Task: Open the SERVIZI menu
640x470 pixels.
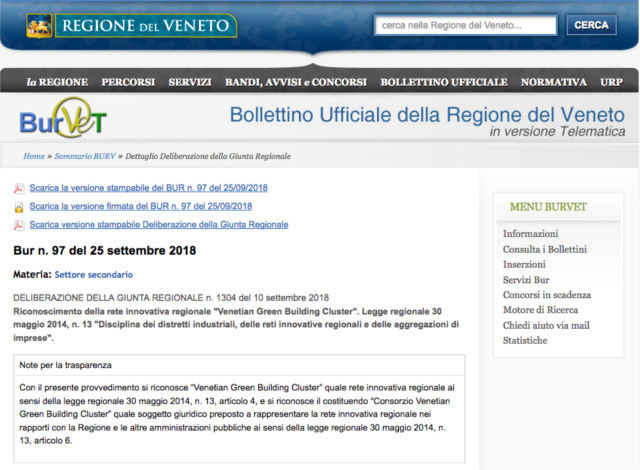Action: 190,82
